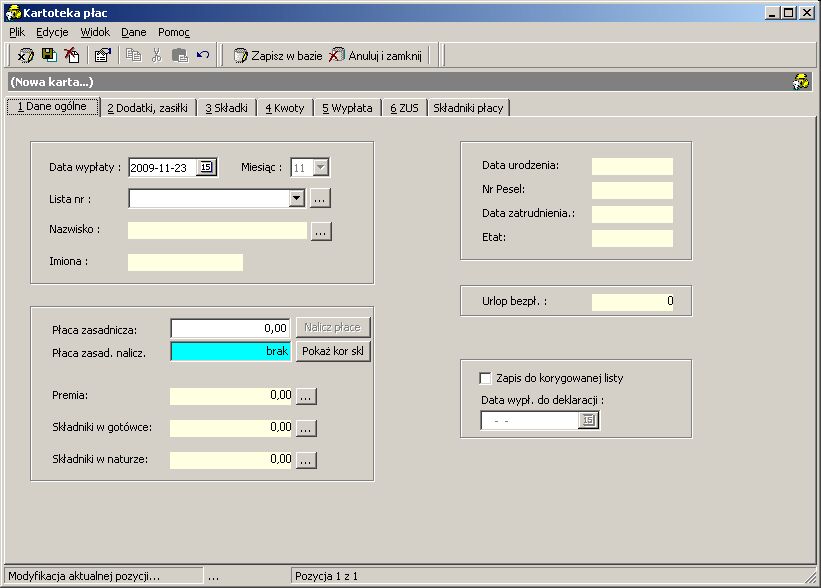Click the Płaca zasadnicza input field
This screenshot has height=588, width=821.
click(230, 328)
